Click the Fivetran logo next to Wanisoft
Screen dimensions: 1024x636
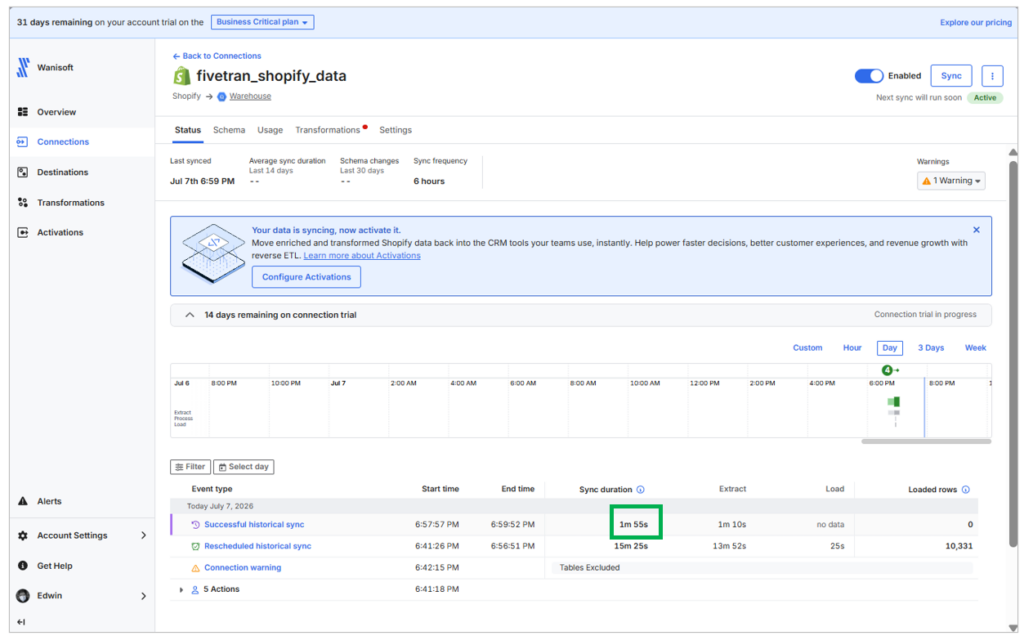click(x=24, y=67)
